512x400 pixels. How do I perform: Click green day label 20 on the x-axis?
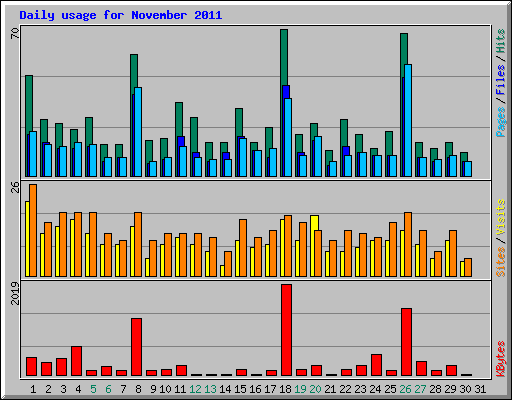[x=315, y=389]
